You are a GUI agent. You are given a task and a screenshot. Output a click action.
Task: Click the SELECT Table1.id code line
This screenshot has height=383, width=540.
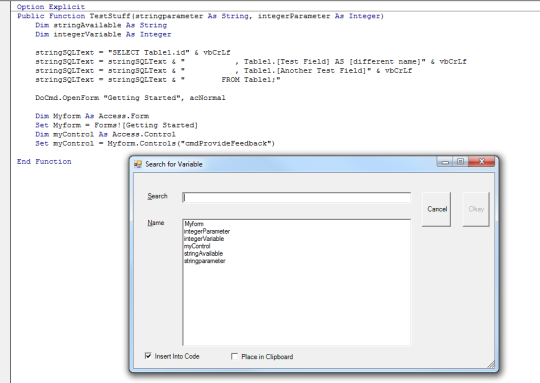click(x=133, y=53)
